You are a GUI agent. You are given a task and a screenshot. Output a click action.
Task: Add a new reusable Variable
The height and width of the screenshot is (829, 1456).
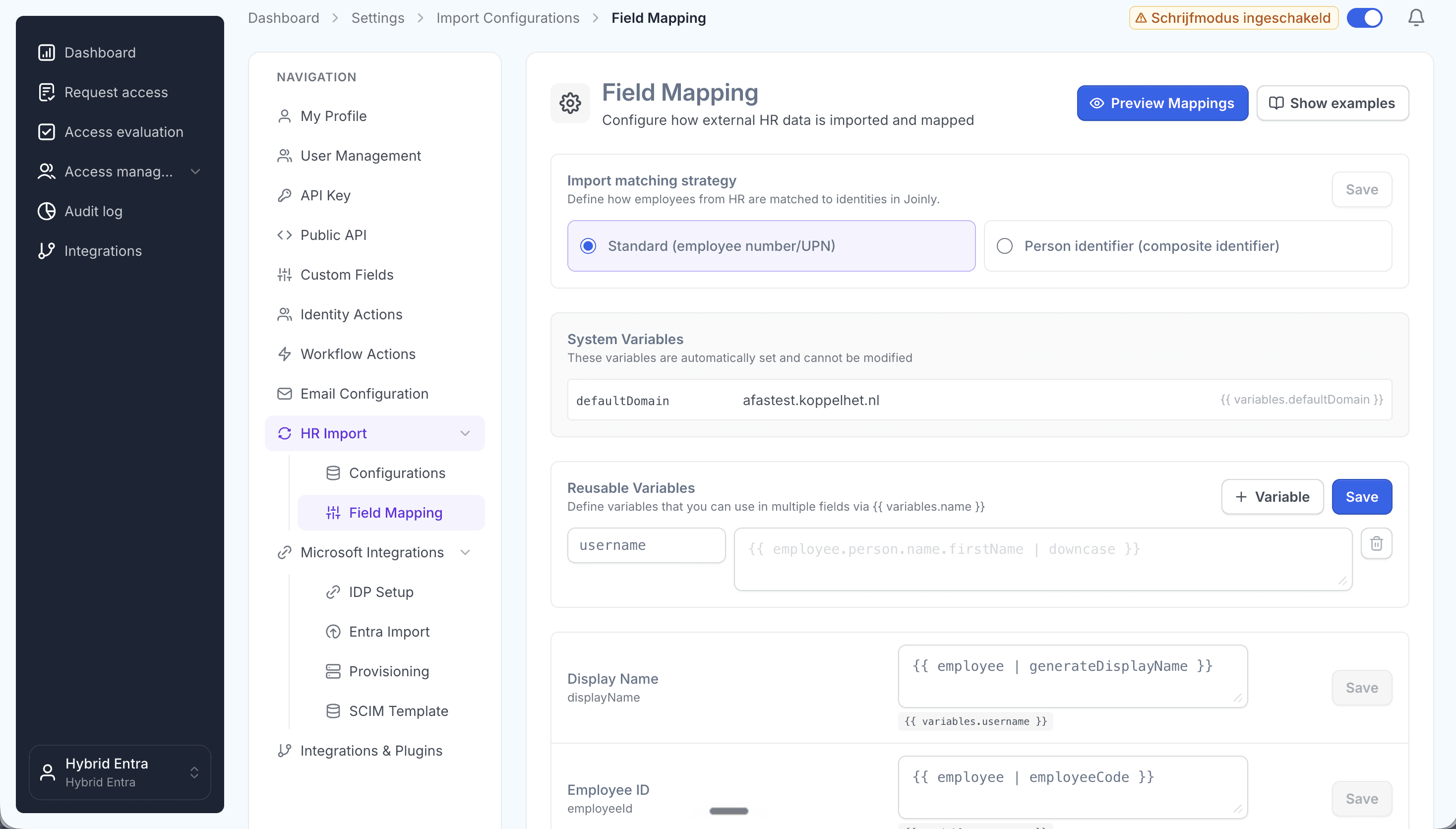pyautogui.click(x=1272, y=496)
